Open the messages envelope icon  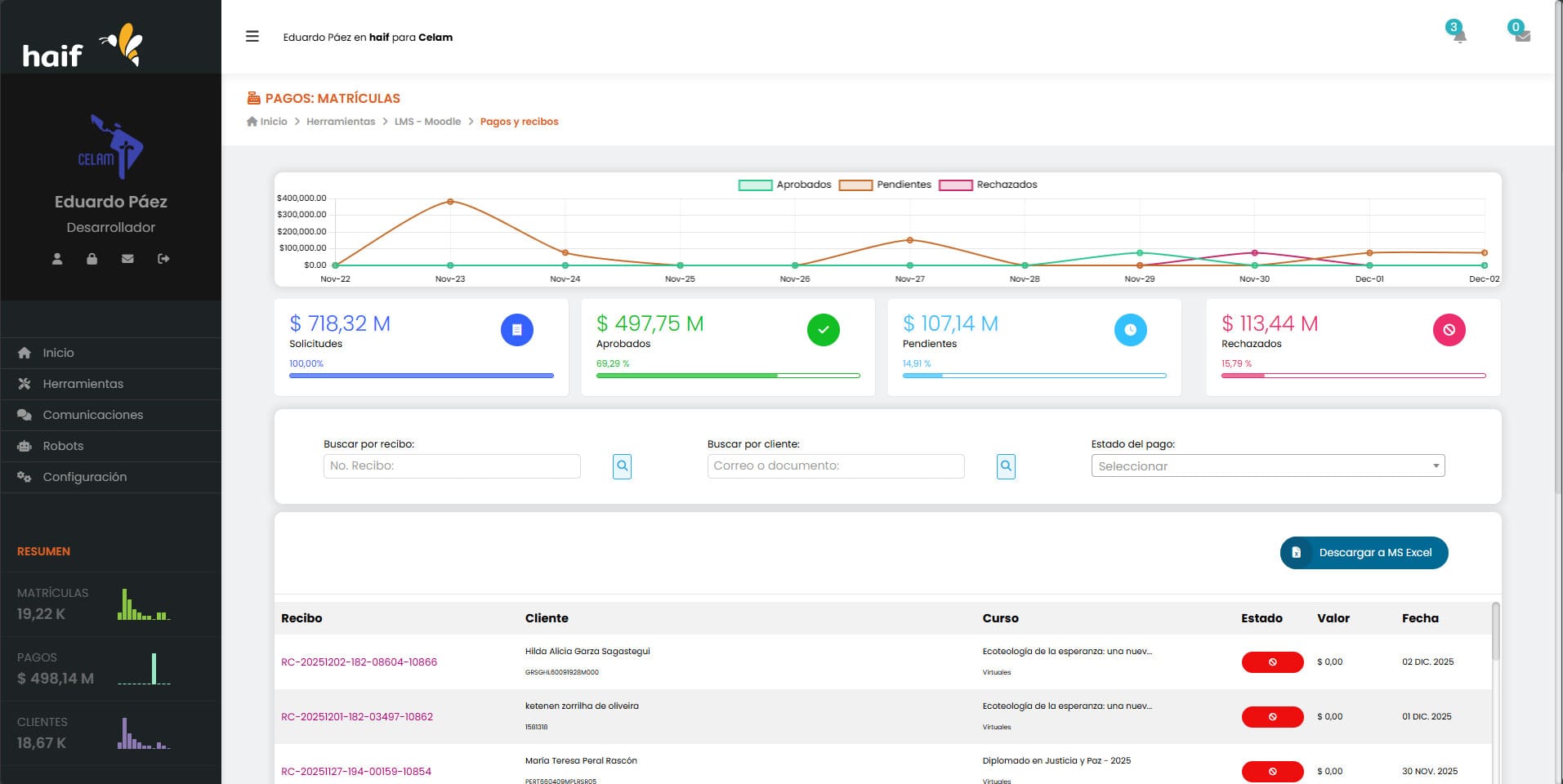tap(1521, 35)
